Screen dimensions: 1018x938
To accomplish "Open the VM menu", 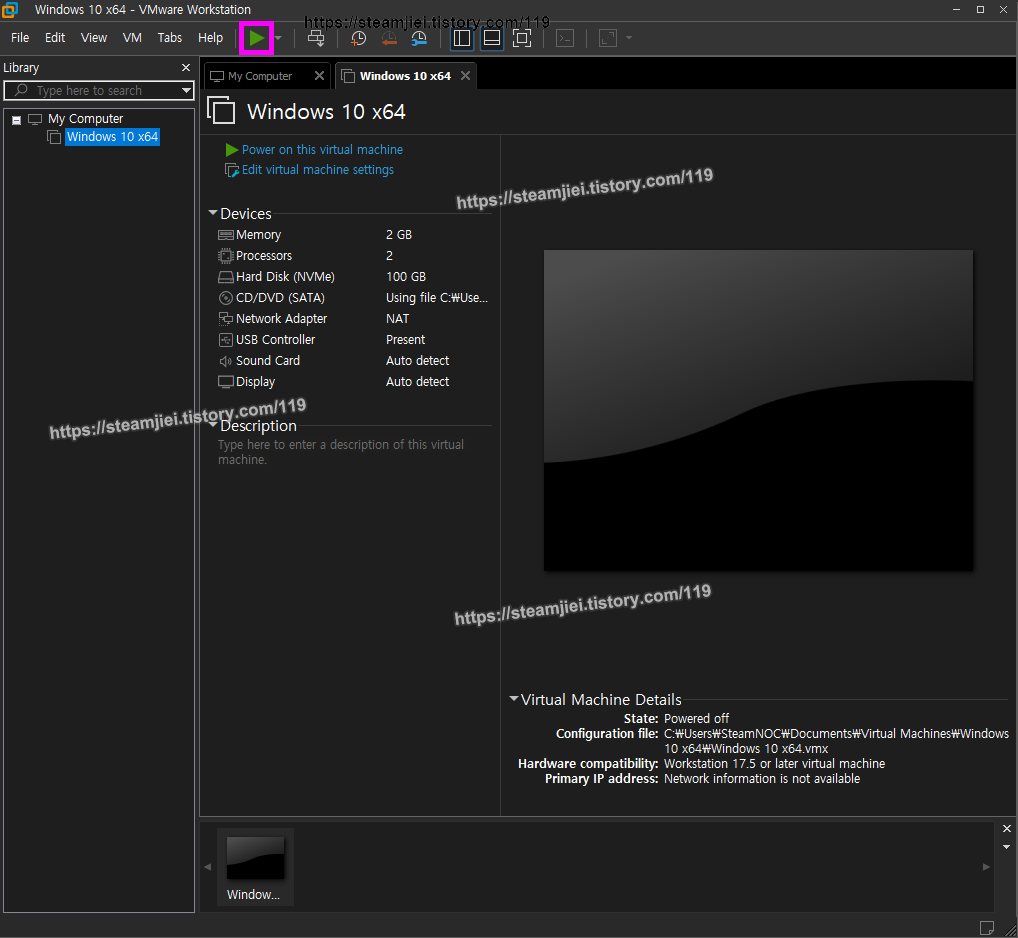I will 132,37.
